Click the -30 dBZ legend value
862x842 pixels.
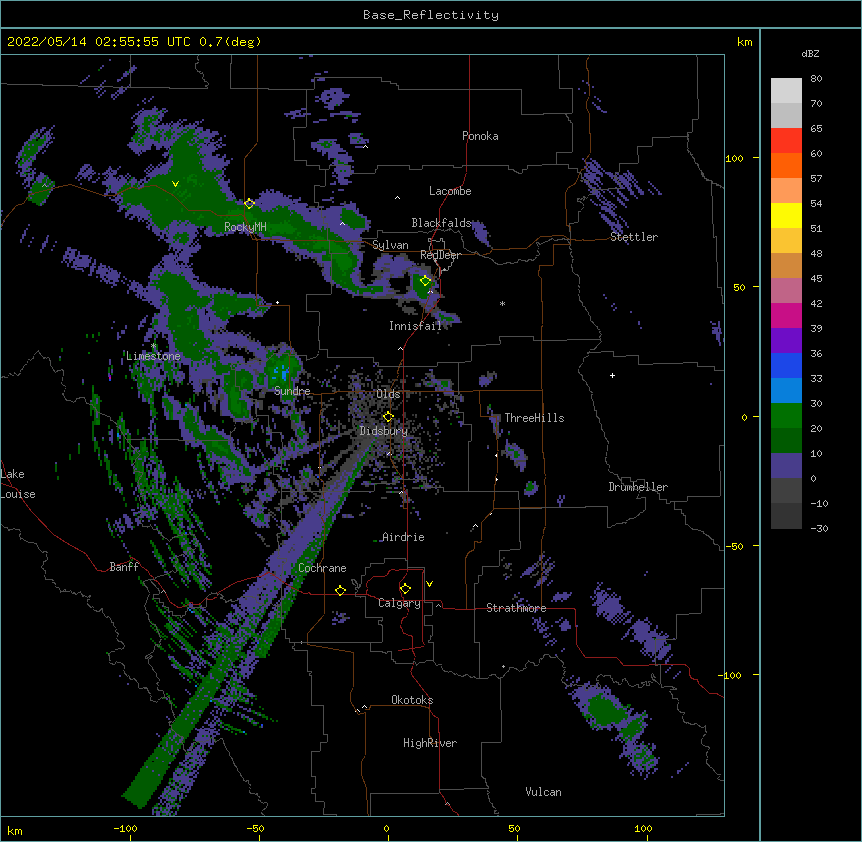coord(819,528)
